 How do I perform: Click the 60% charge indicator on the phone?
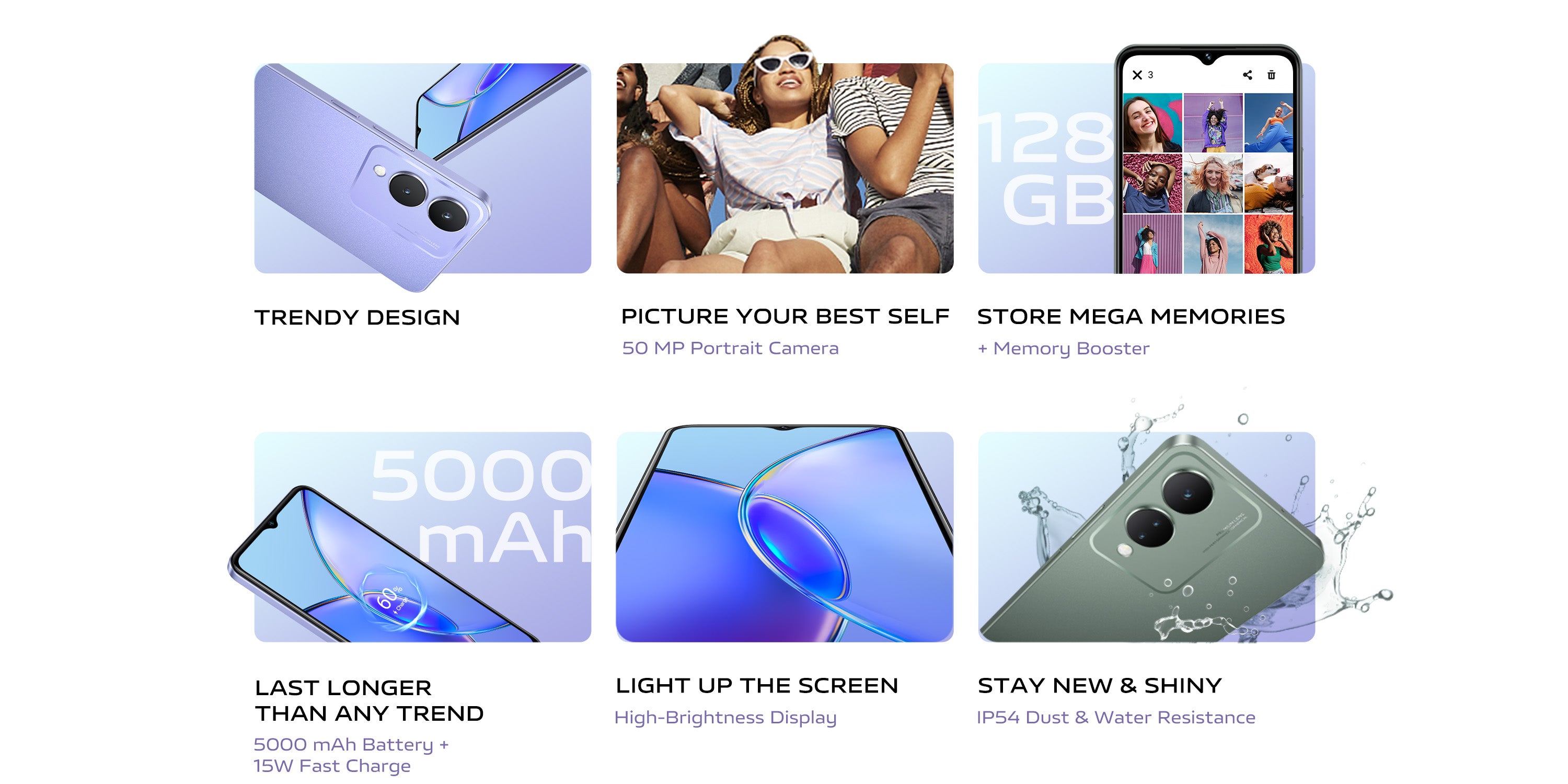tap(392, 599)
